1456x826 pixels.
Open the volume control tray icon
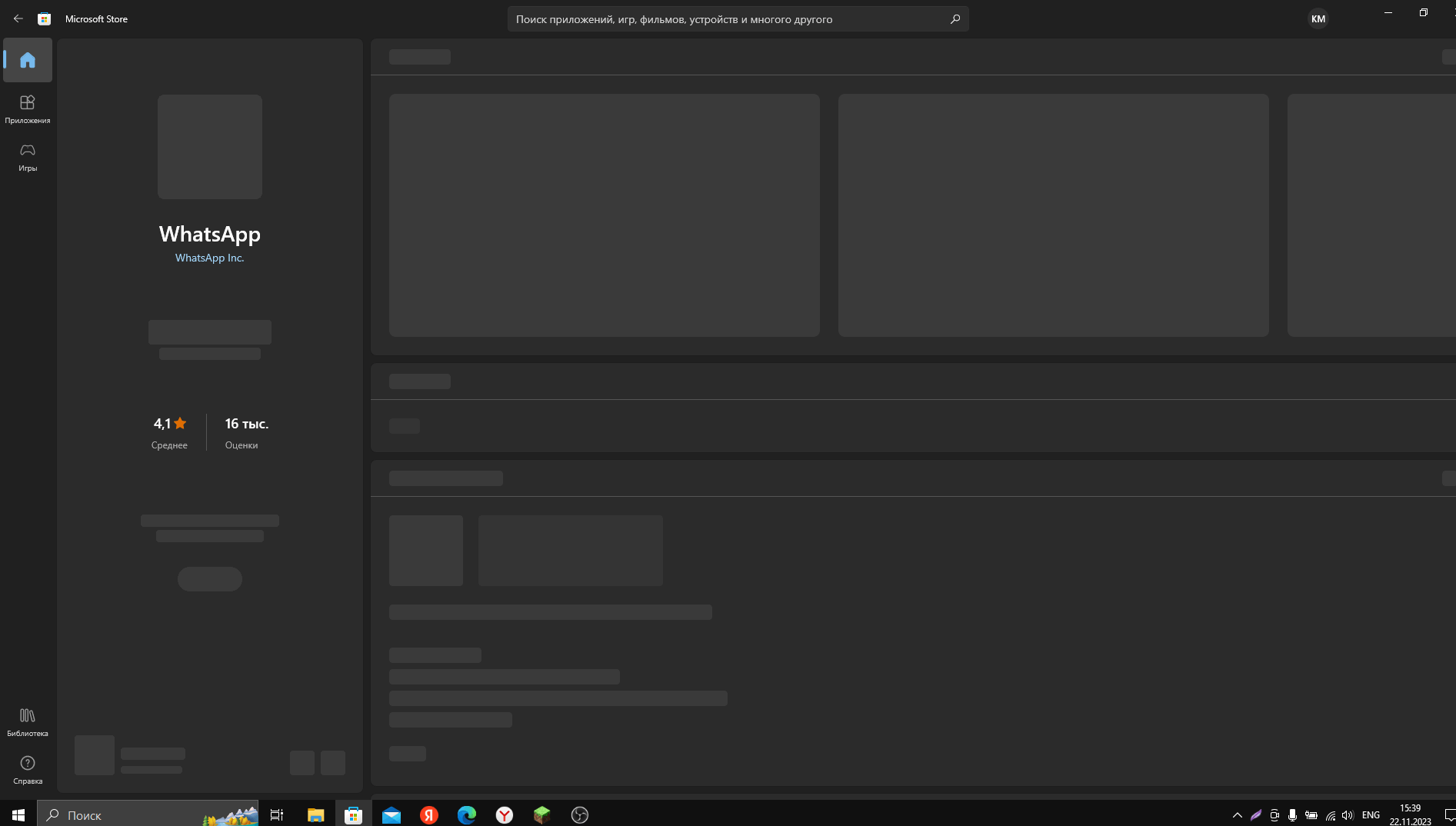[x=1348, y=814]
